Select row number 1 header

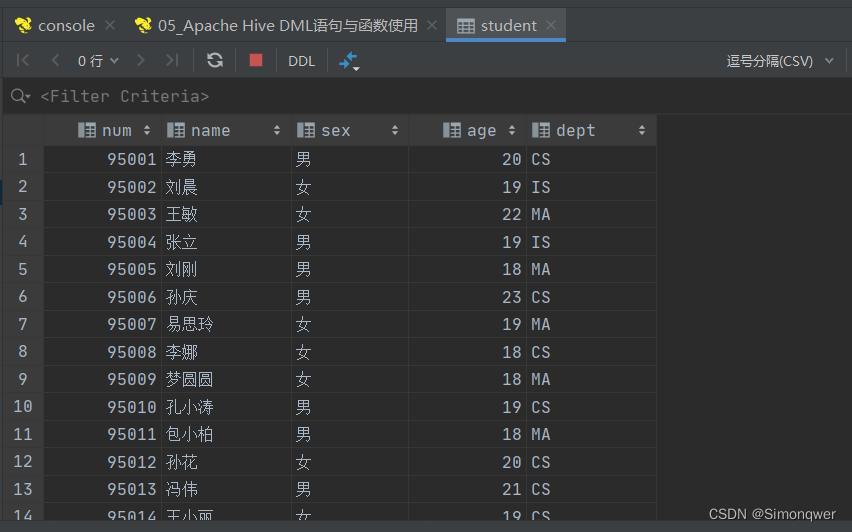23,159
